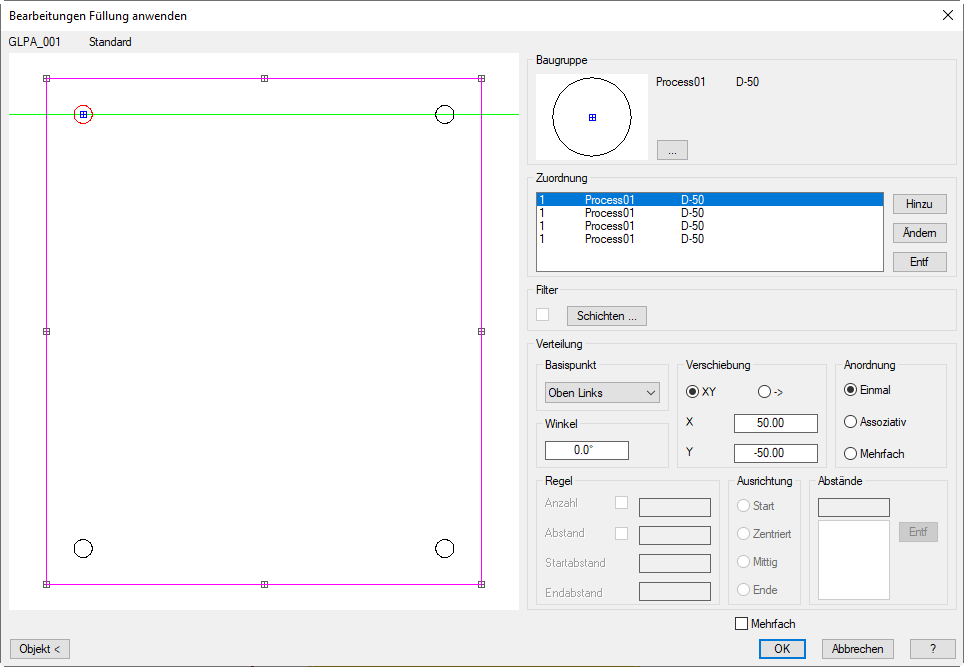Click the selected red hole marker top-left
964x667 pixels.
83,115
